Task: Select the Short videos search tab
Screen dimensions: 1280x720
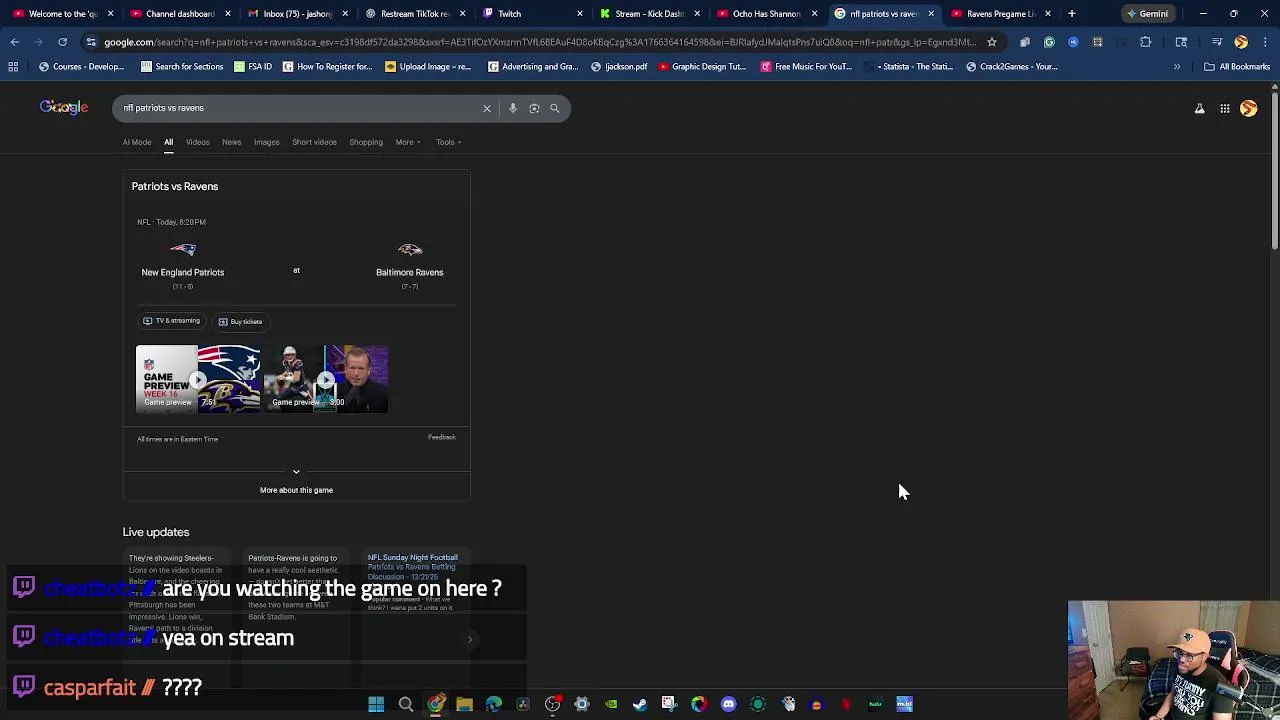Action: [x=314, y=142]
